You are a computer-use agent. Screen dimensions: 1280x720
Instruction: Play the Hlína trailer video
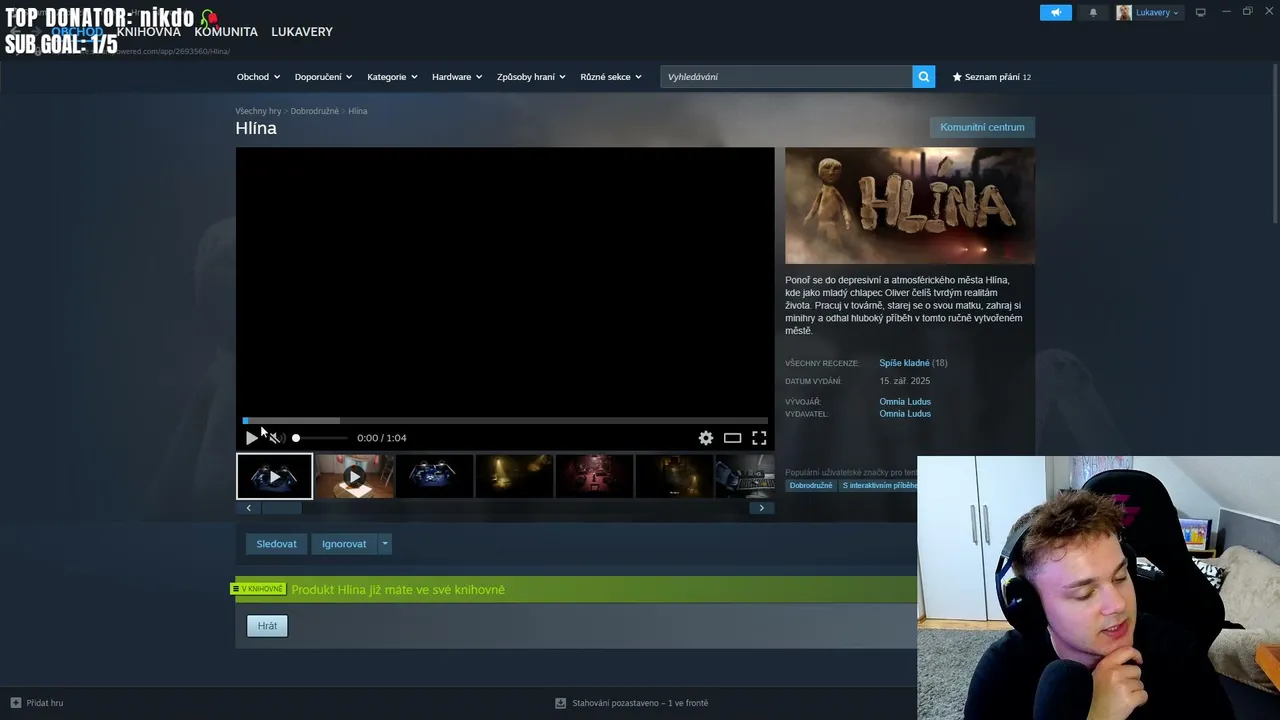point(252,438)
